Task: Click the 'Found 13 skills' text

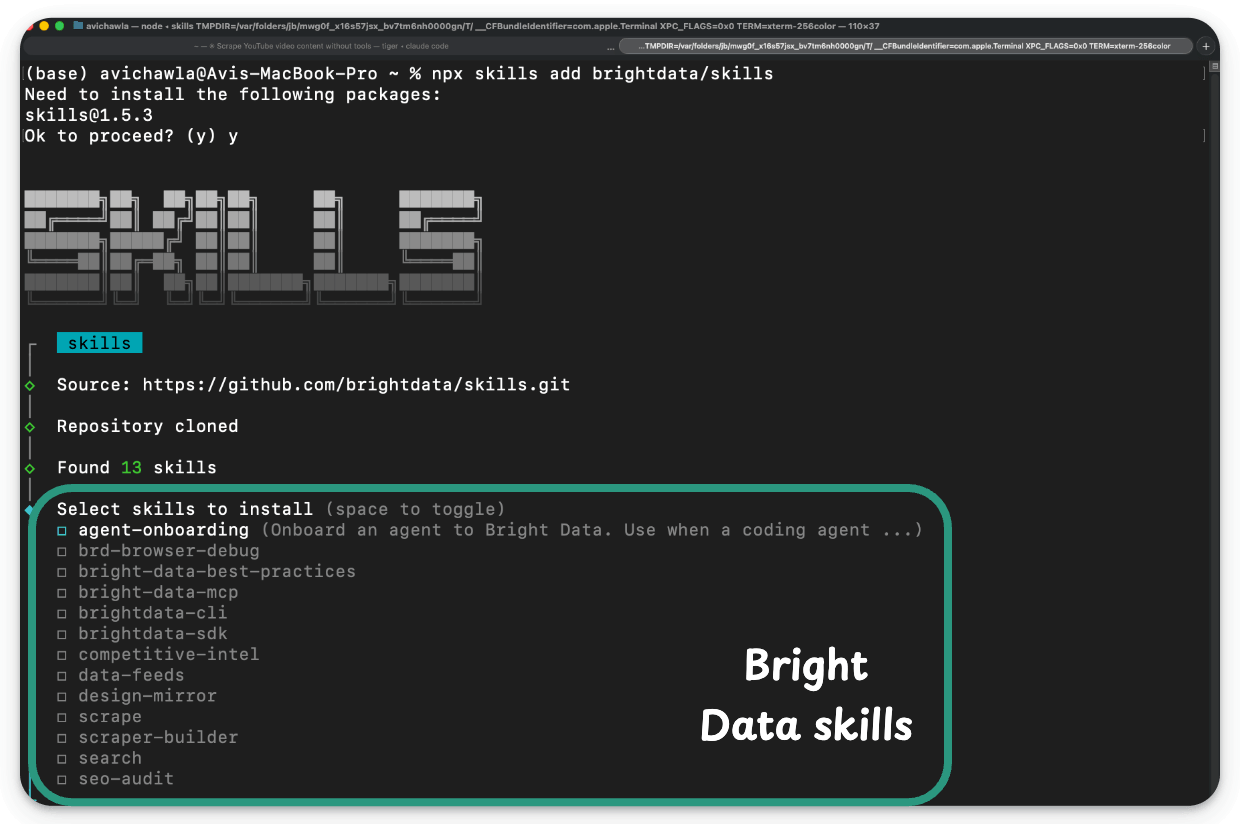Action: coord(137,468)
